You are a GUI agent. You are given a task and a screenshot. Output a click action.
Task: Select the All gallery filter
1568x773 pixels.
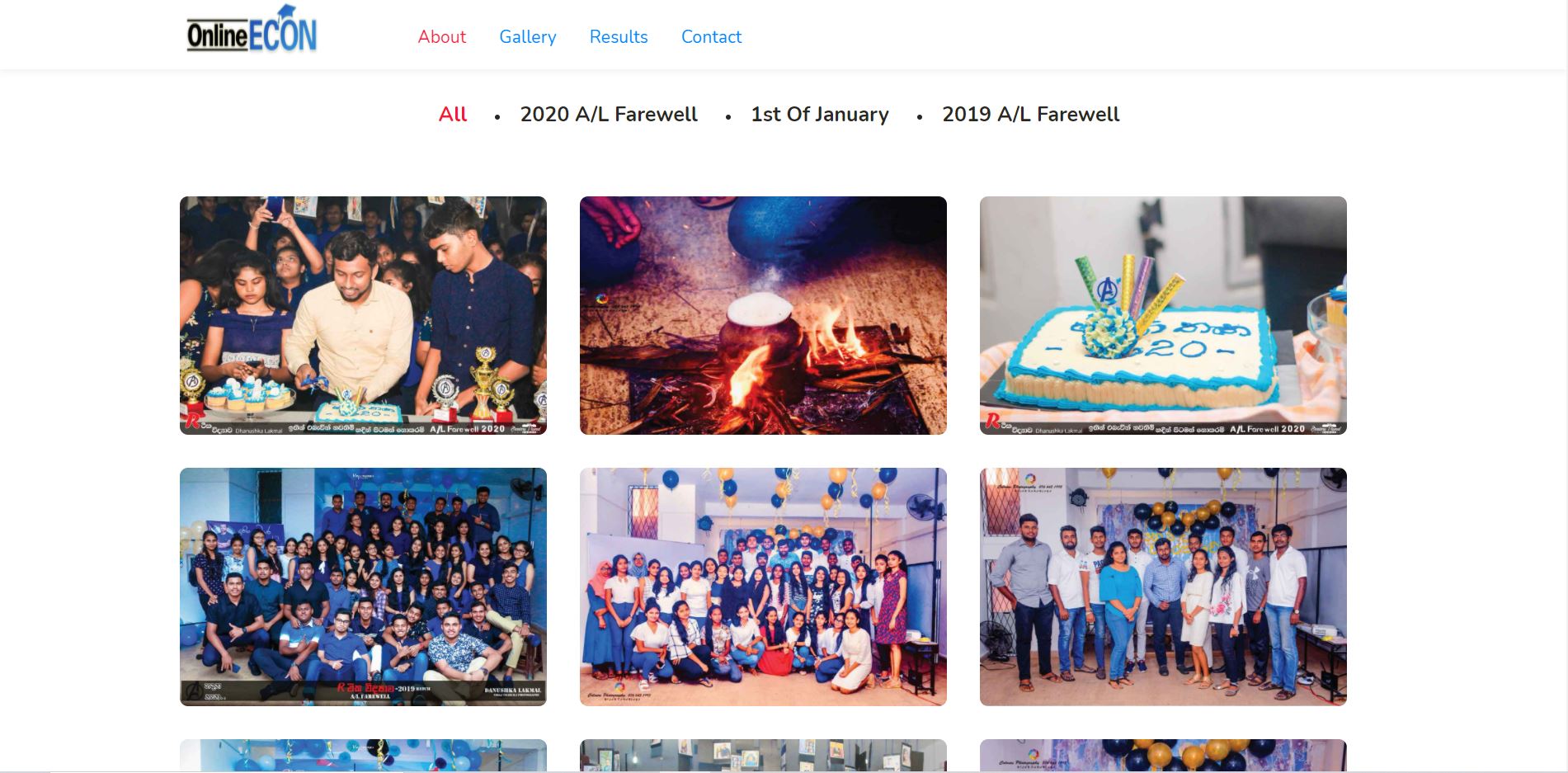[453, 114]
